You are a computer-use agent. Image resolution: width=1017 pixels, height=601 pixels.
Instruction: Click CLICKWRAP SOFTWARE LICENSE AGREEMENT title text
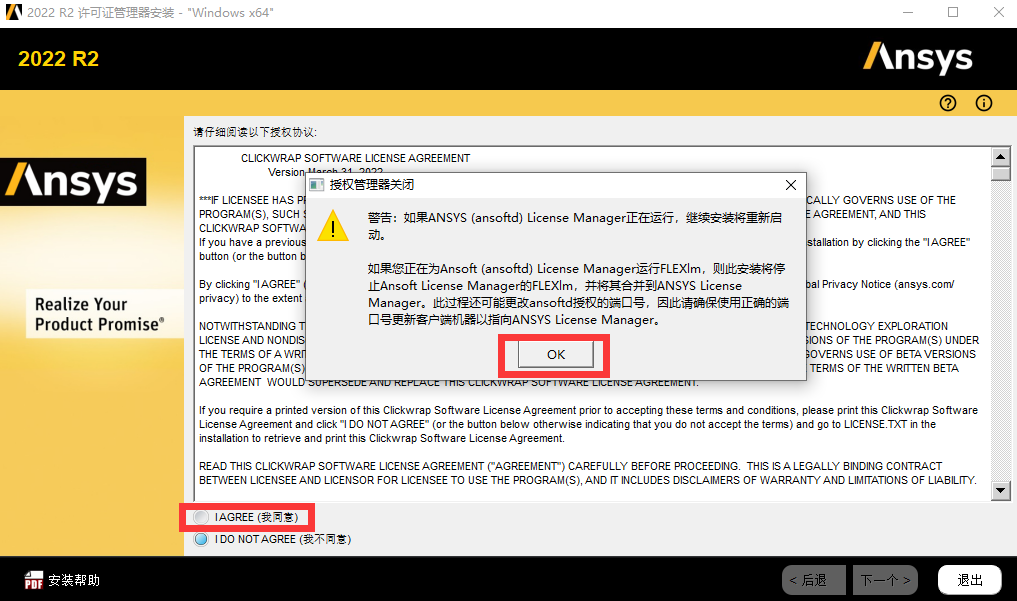point(355,158)
